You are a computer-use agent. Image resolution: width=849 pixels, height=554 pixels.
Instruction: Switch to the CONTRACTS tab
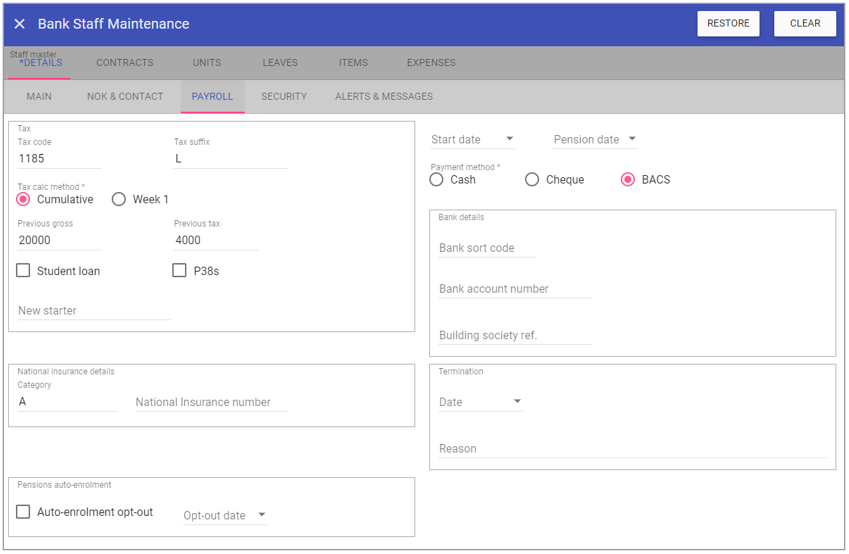tap(125, 63)
